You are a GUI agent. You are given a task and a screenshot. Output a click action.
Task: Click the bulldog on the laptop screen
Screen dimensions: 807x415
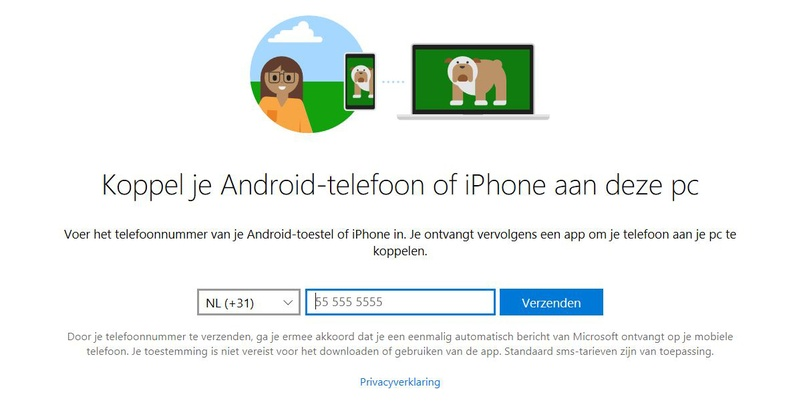[x=476, y=79]
